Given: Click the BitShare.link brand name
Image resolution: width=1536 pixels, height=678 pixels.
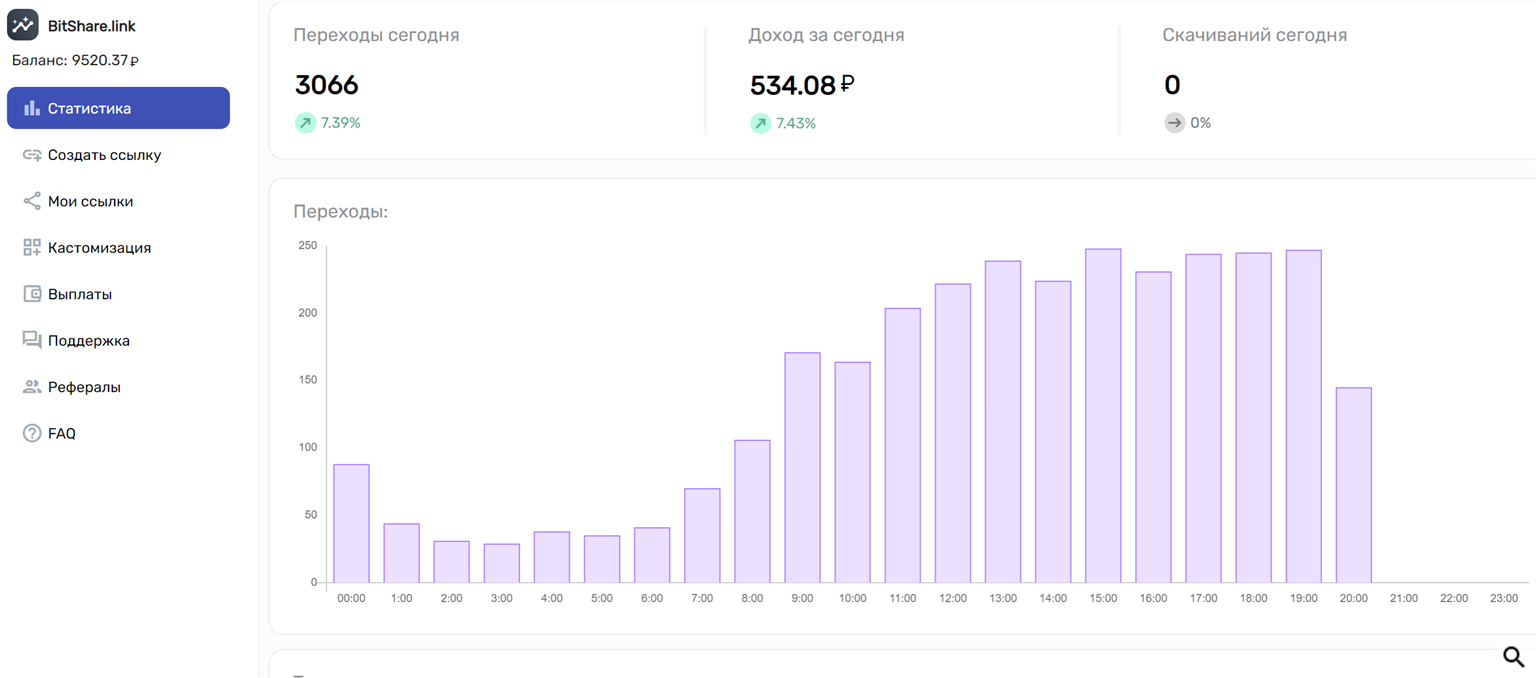Looking at the screenshot, I should 91,25.
